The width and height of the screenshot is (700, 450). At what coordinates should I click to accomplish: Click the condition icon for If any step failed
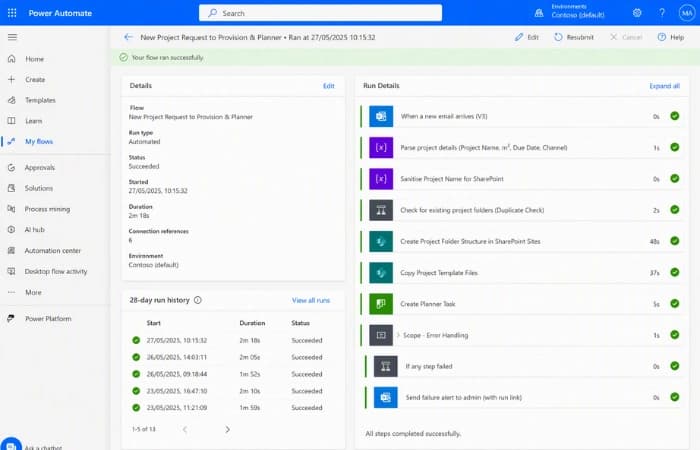385,367
